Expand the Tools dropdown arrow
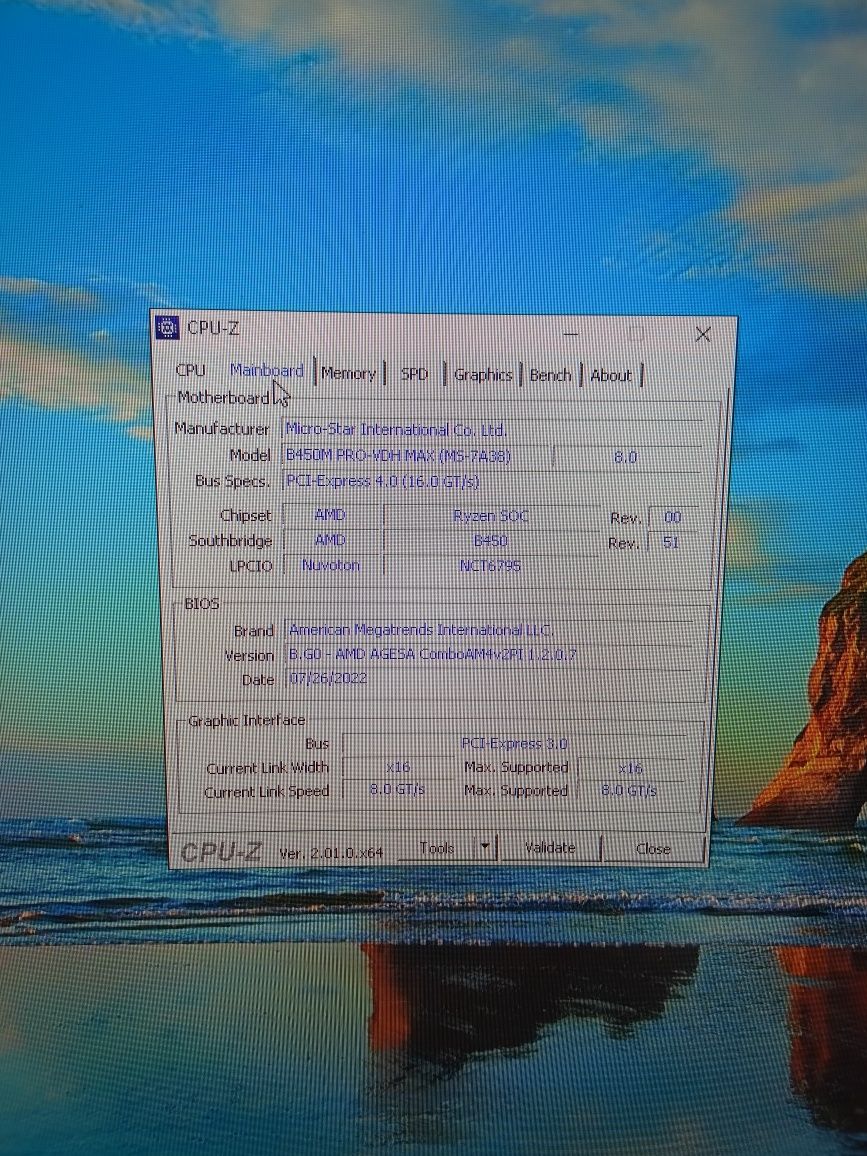Screen dimensions: 867x1156 click(x=485, y=848)
